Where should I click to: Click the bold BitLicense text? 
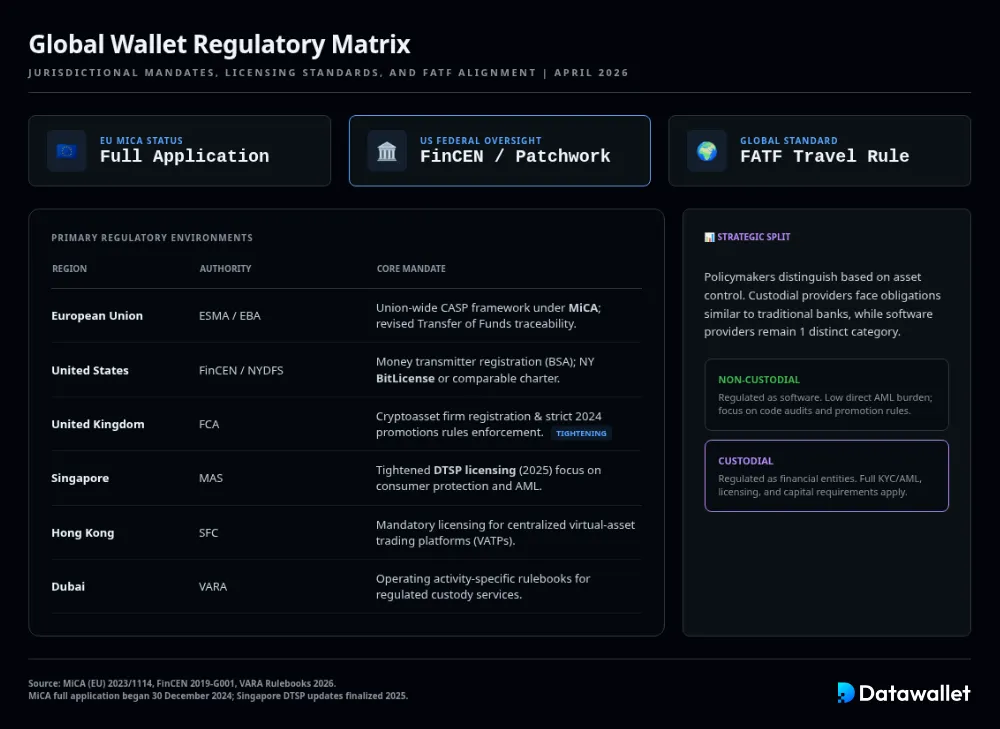[x=405, y=378]
